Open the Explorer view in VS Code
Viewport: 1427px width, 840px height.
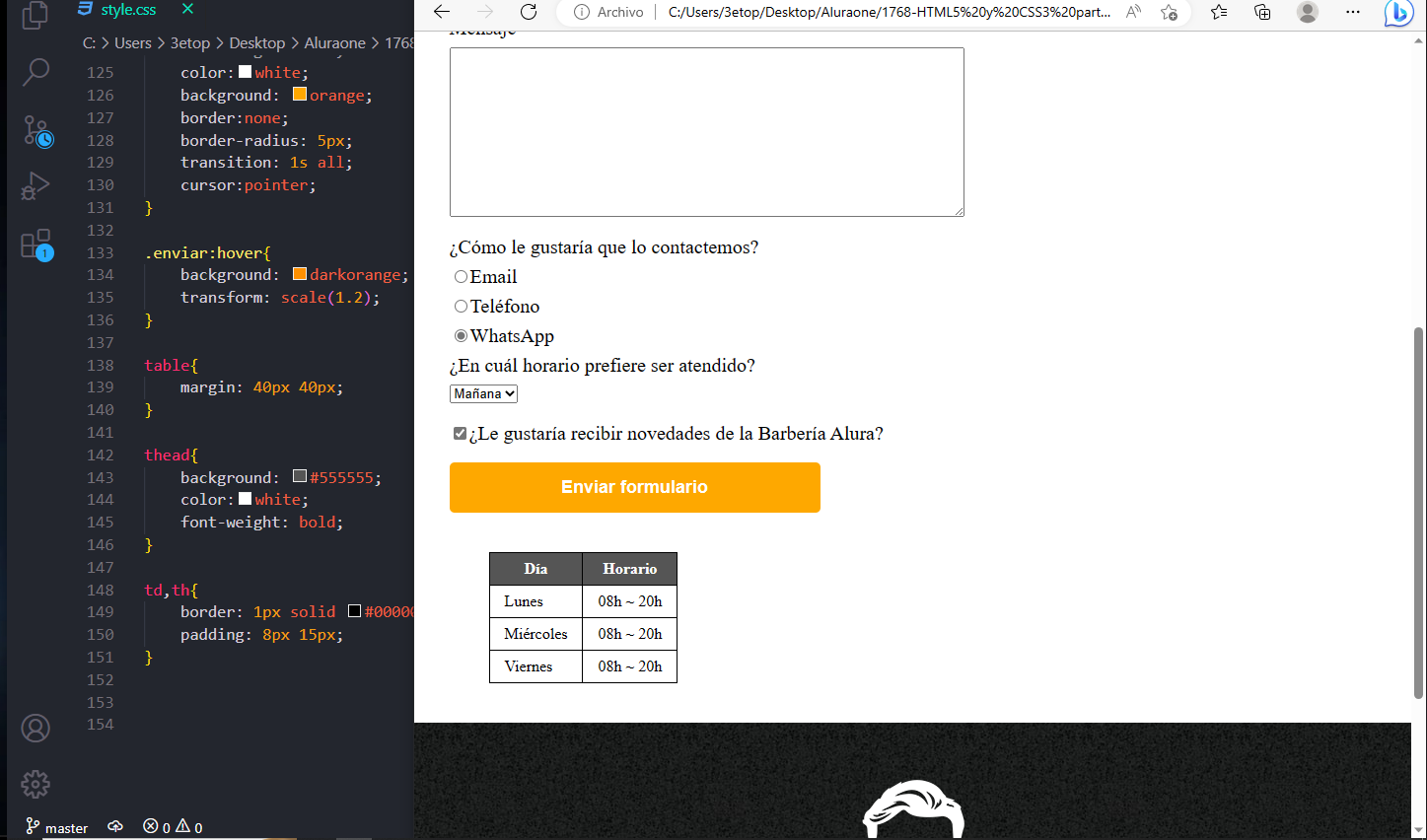[x=36, y=15]
